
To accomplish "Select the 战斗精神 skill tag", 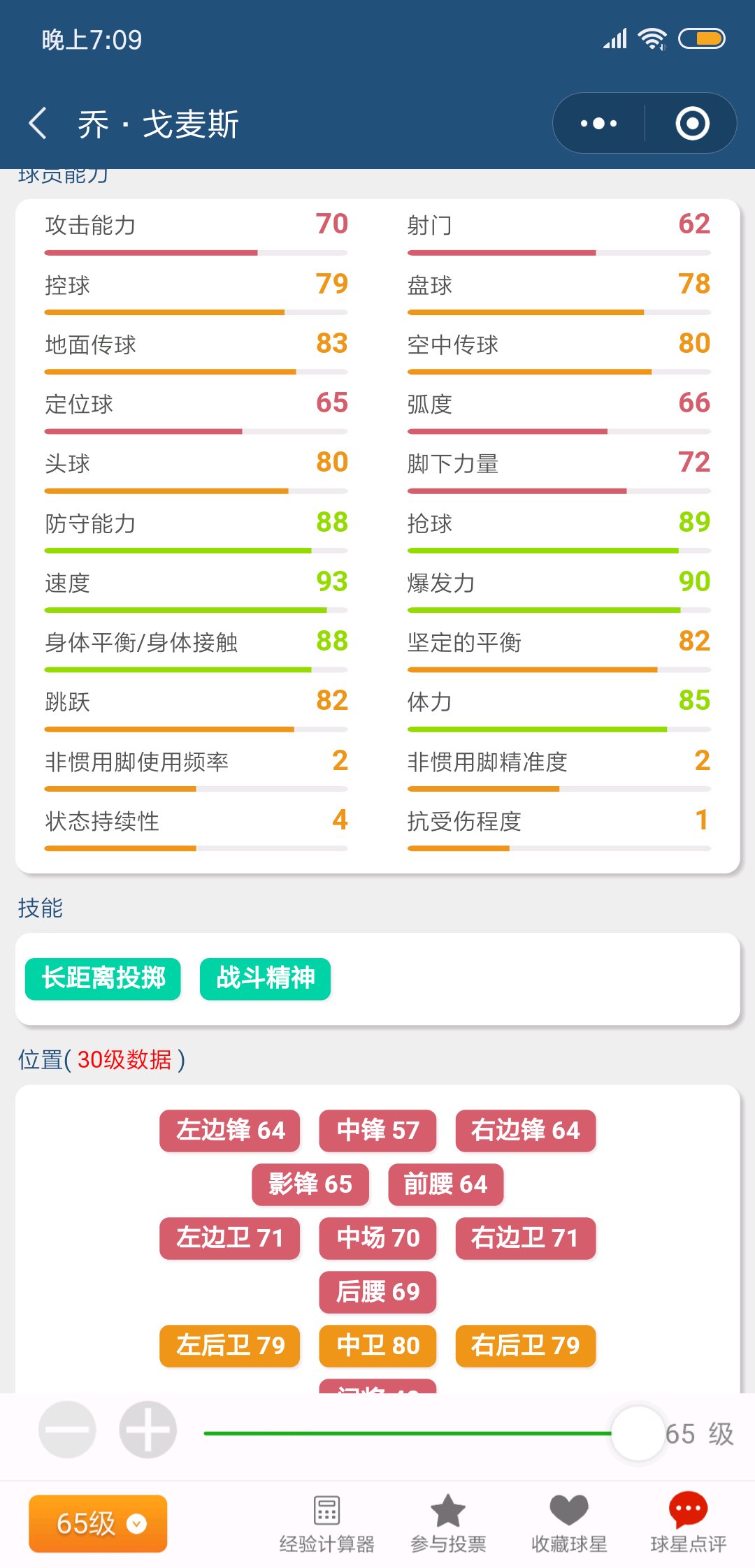I will pyautogui.click(x=265, y=978).
